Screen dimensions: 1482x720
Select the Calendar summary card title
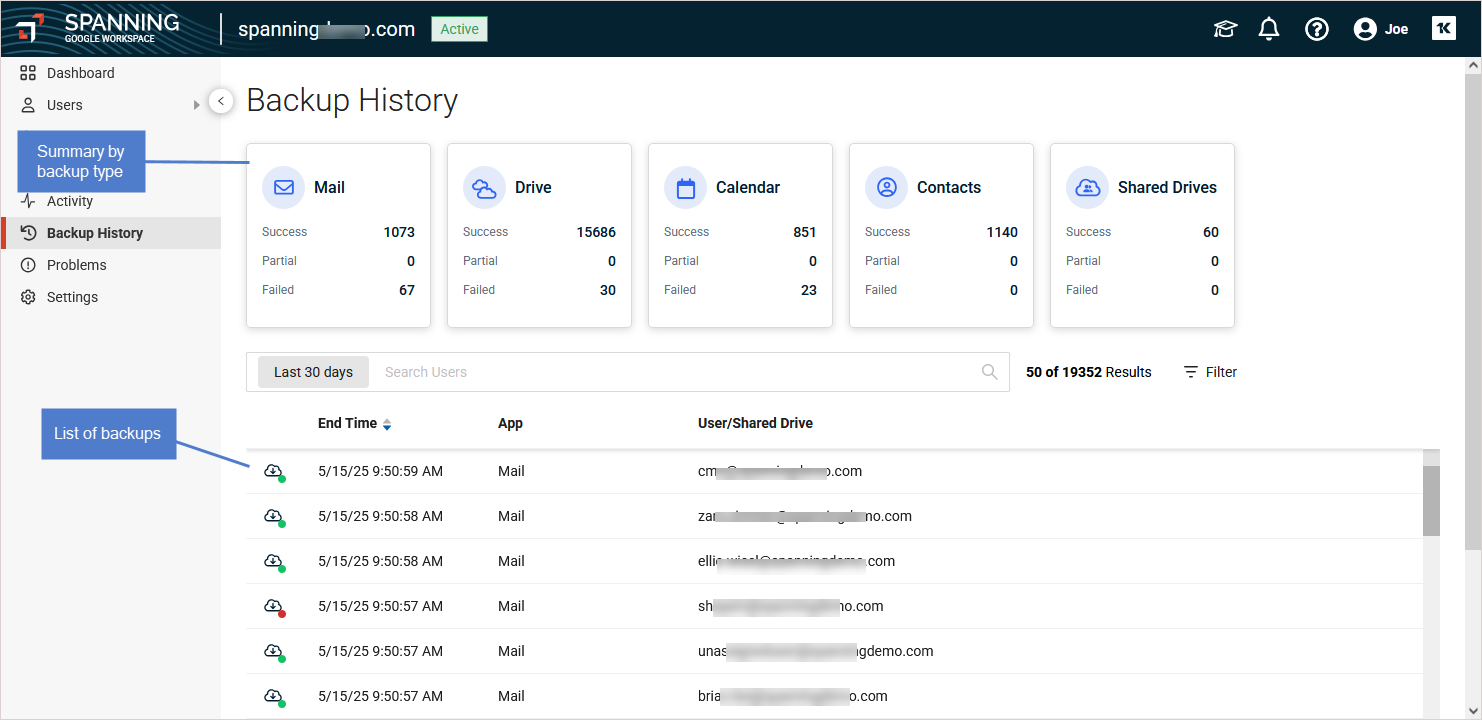coord(748,187)
